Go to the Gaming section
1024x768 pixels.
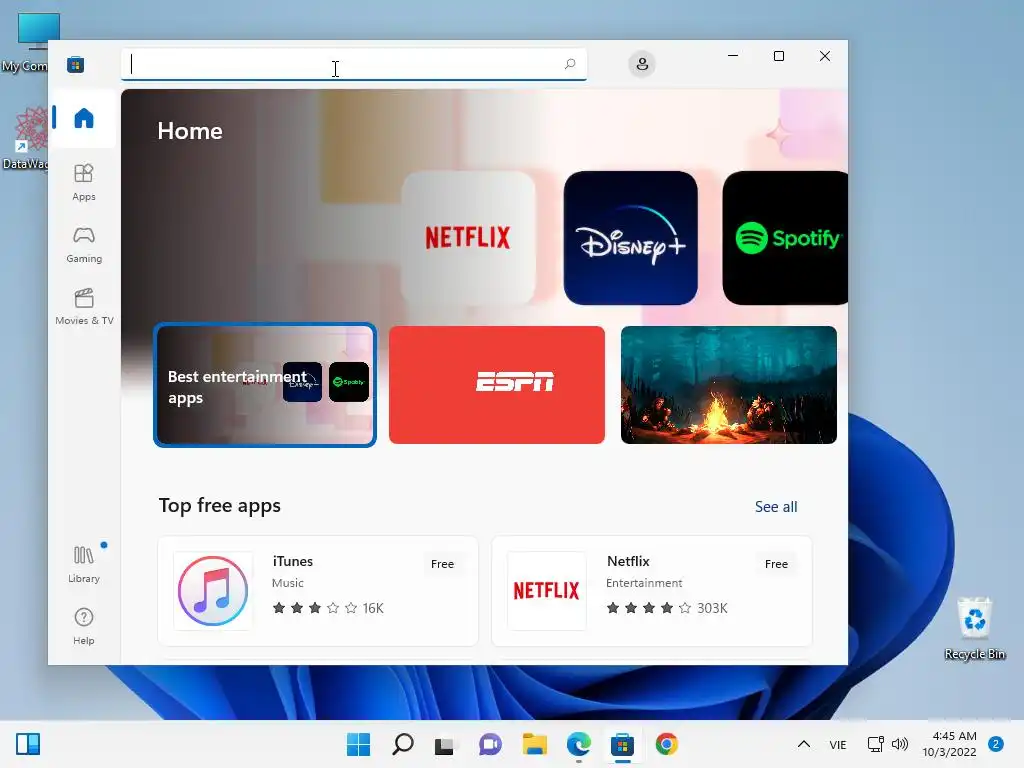84,245
